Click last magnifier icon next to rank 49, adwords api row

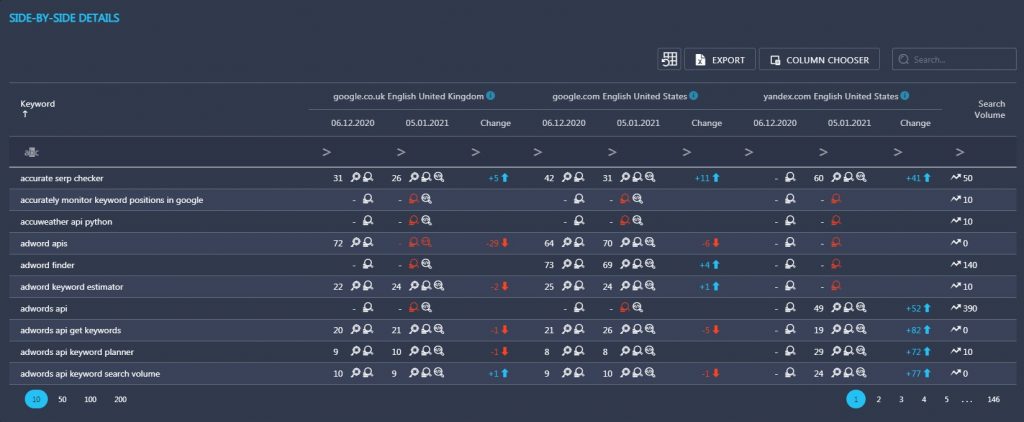click(x=861, y=308)
